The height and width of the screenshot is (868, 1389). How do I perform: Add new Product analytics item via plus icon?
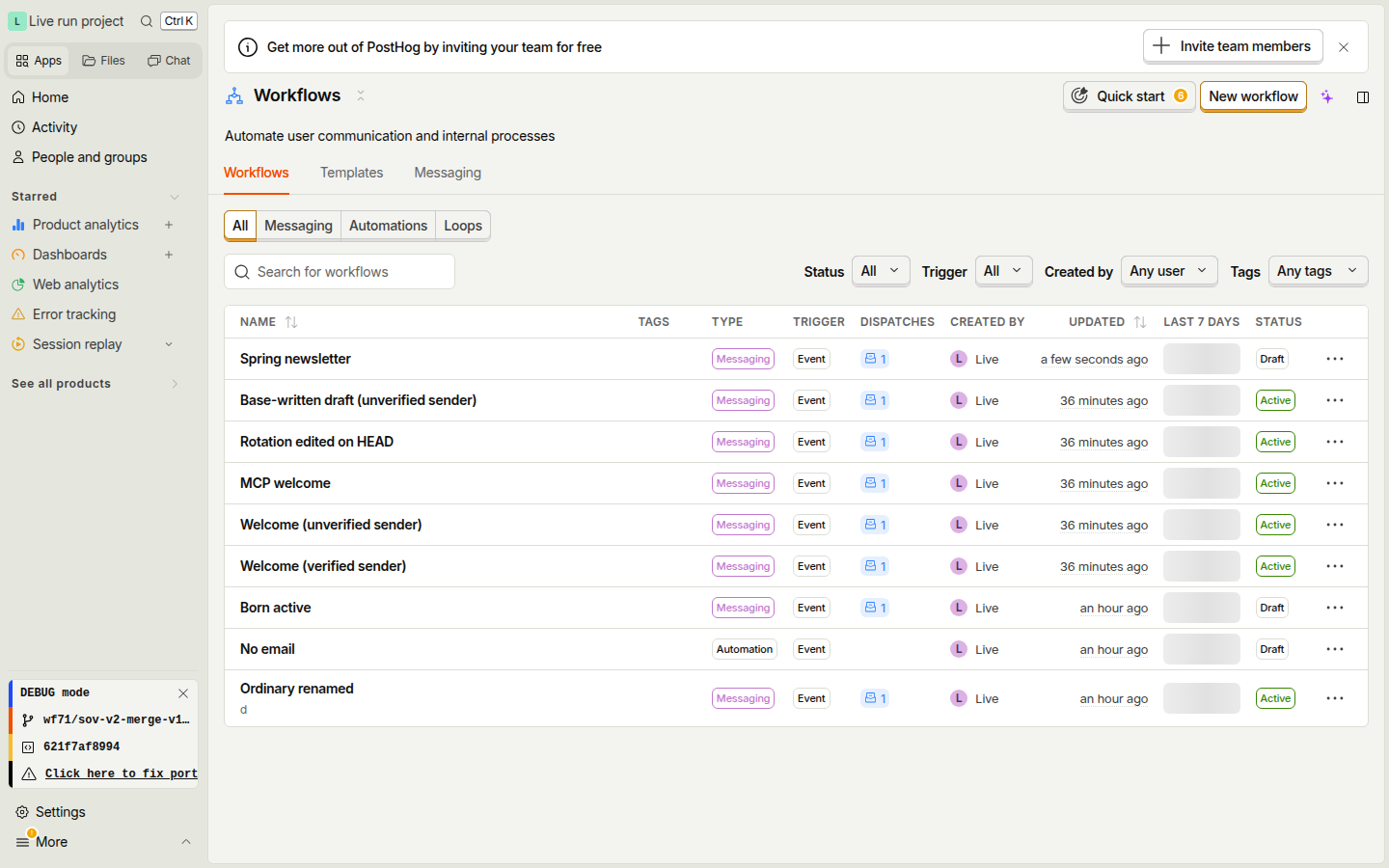coord(169,225)
